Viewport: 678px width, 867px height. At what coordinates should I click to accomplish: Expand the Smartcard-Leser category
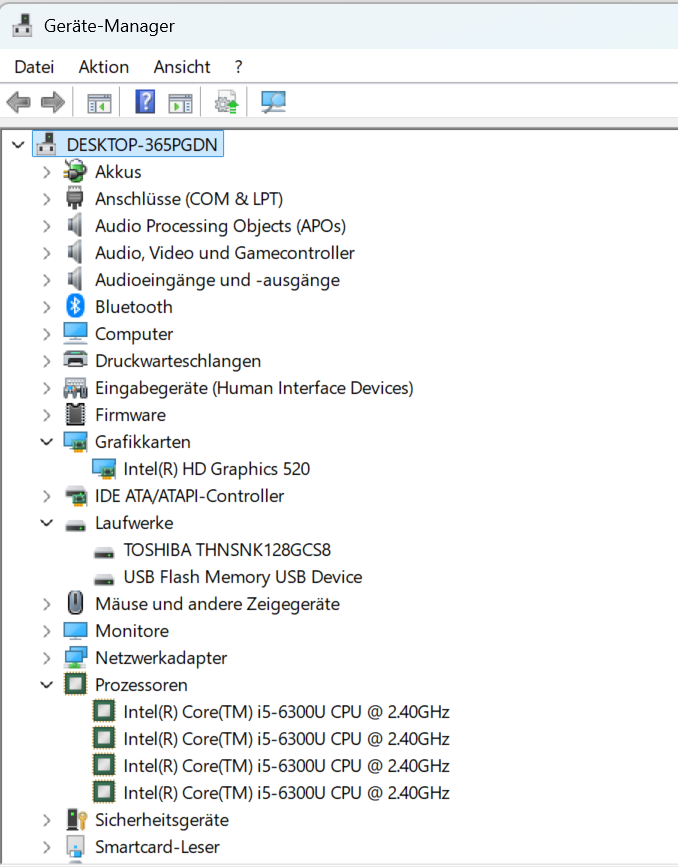tap(47, 847)
